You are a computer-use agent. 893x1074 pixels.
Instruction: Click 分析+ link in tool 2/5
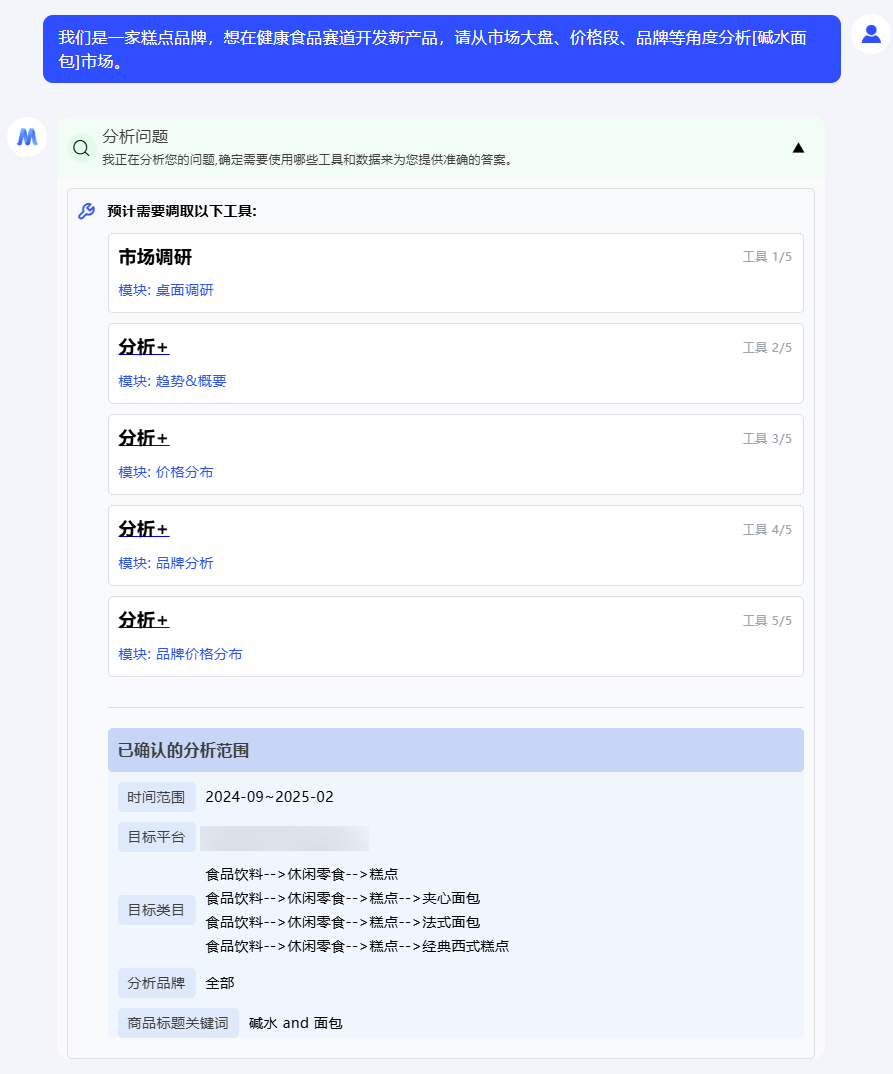click(144, 347)
